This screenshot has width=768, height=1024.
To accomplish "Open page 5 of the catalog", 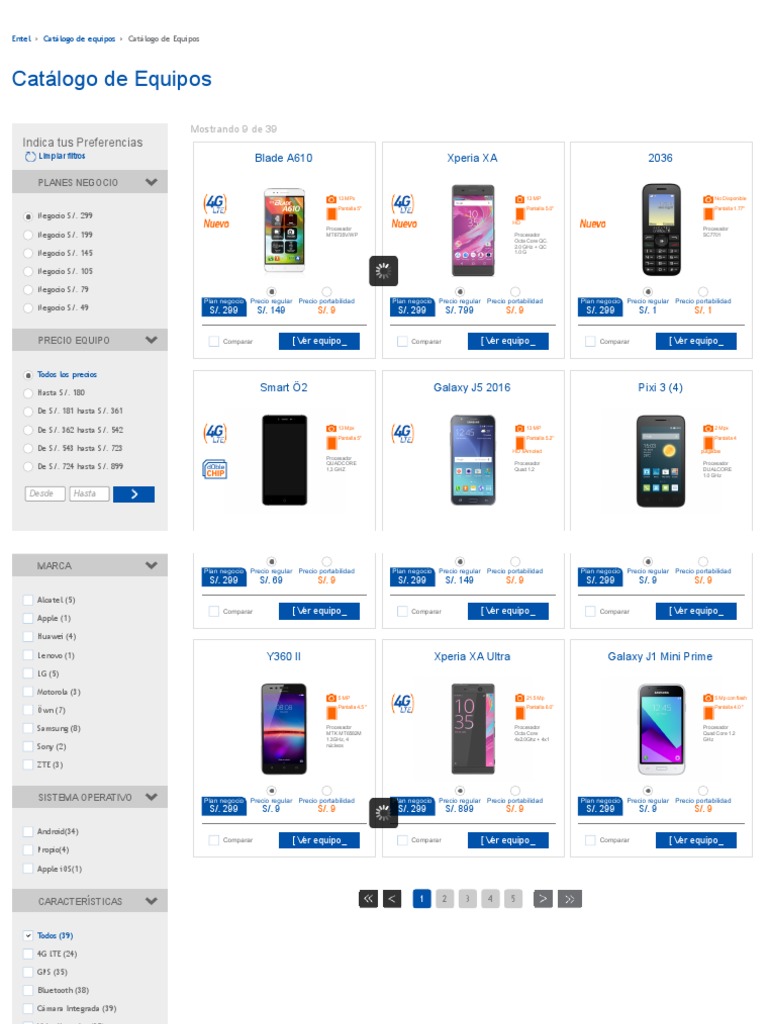I will [513, 899].
